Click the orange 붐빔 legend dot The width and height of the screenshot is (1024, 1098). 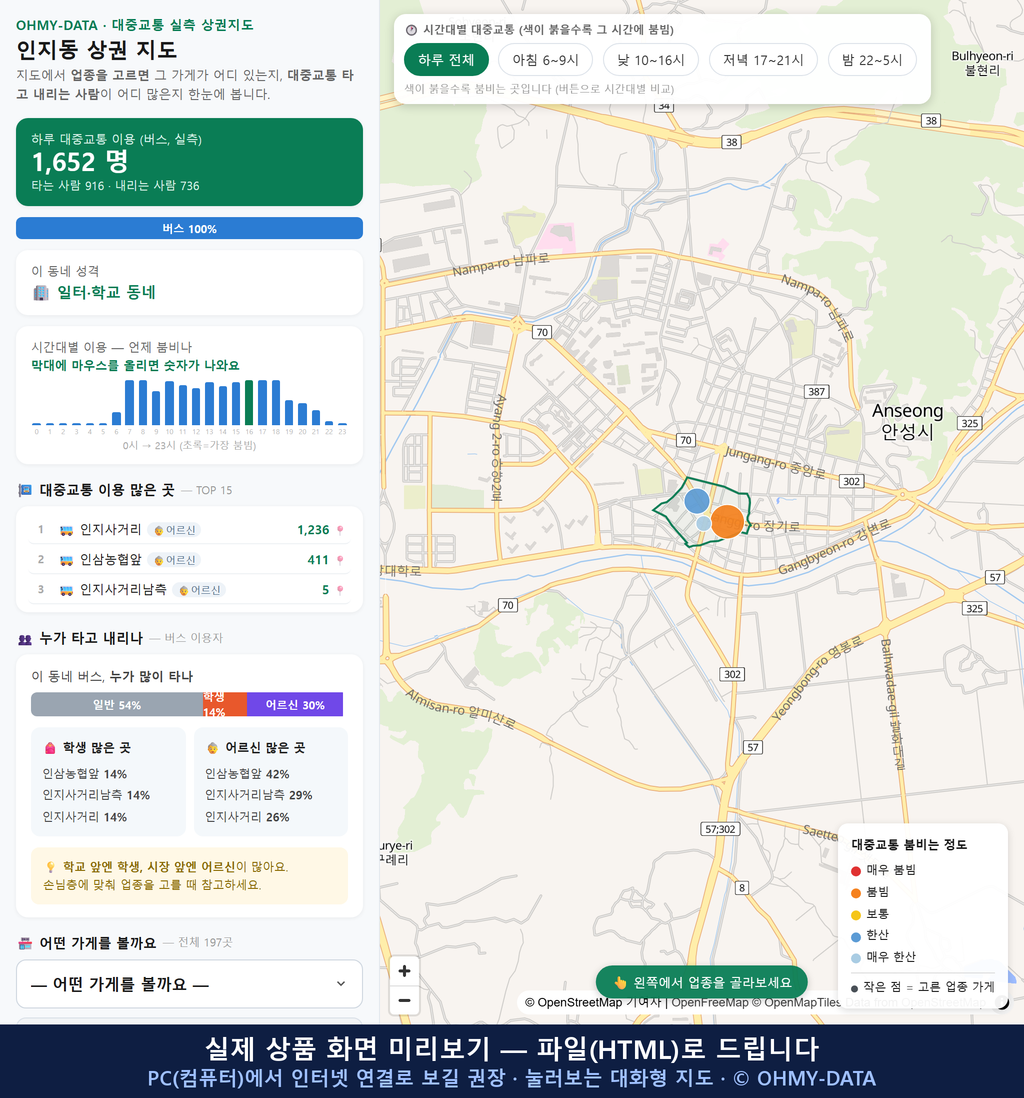pyautogui.click(x=855, y=893)
